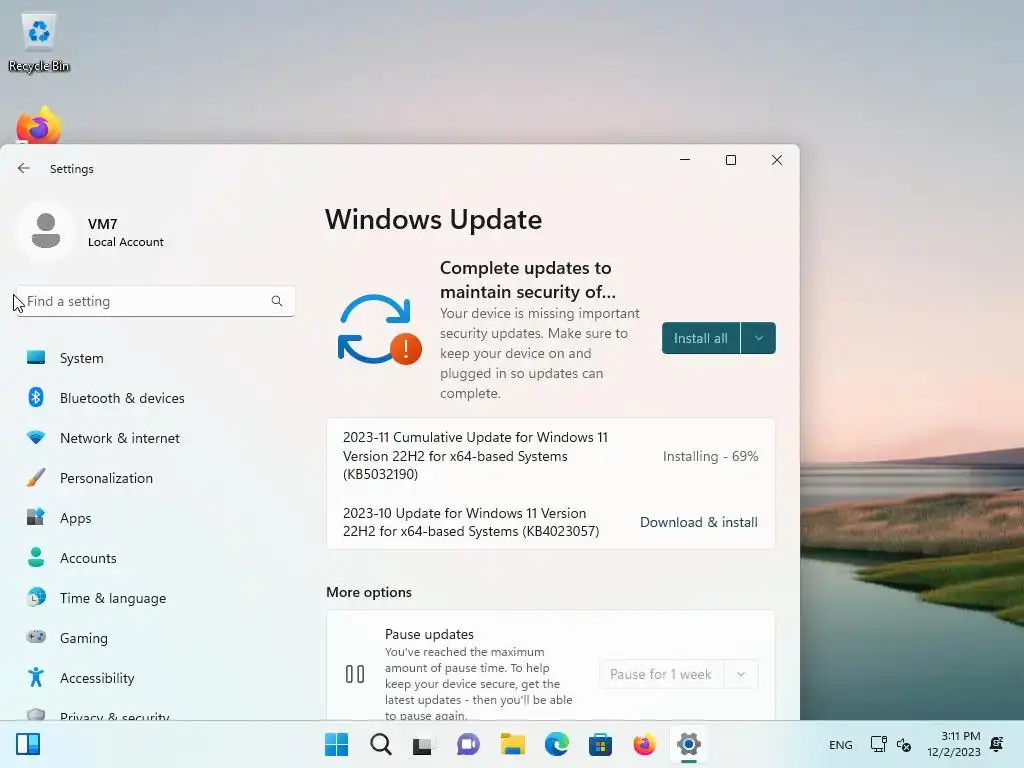
Task: Click the Network wifi icon in sidebar
Action: [x=36, y=437]
